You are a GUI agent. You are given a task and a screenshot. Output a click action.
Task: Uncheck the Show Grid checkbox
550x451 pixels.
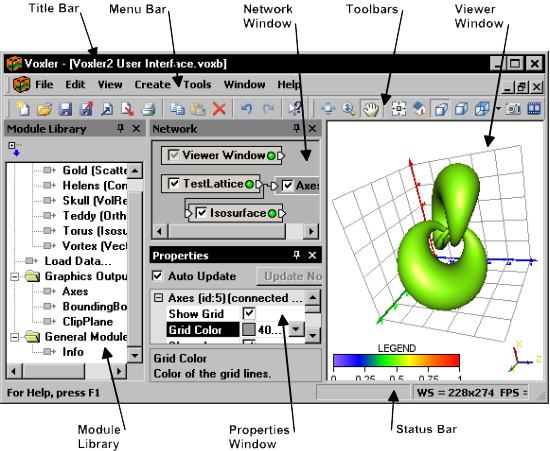[x=249, y=313]
